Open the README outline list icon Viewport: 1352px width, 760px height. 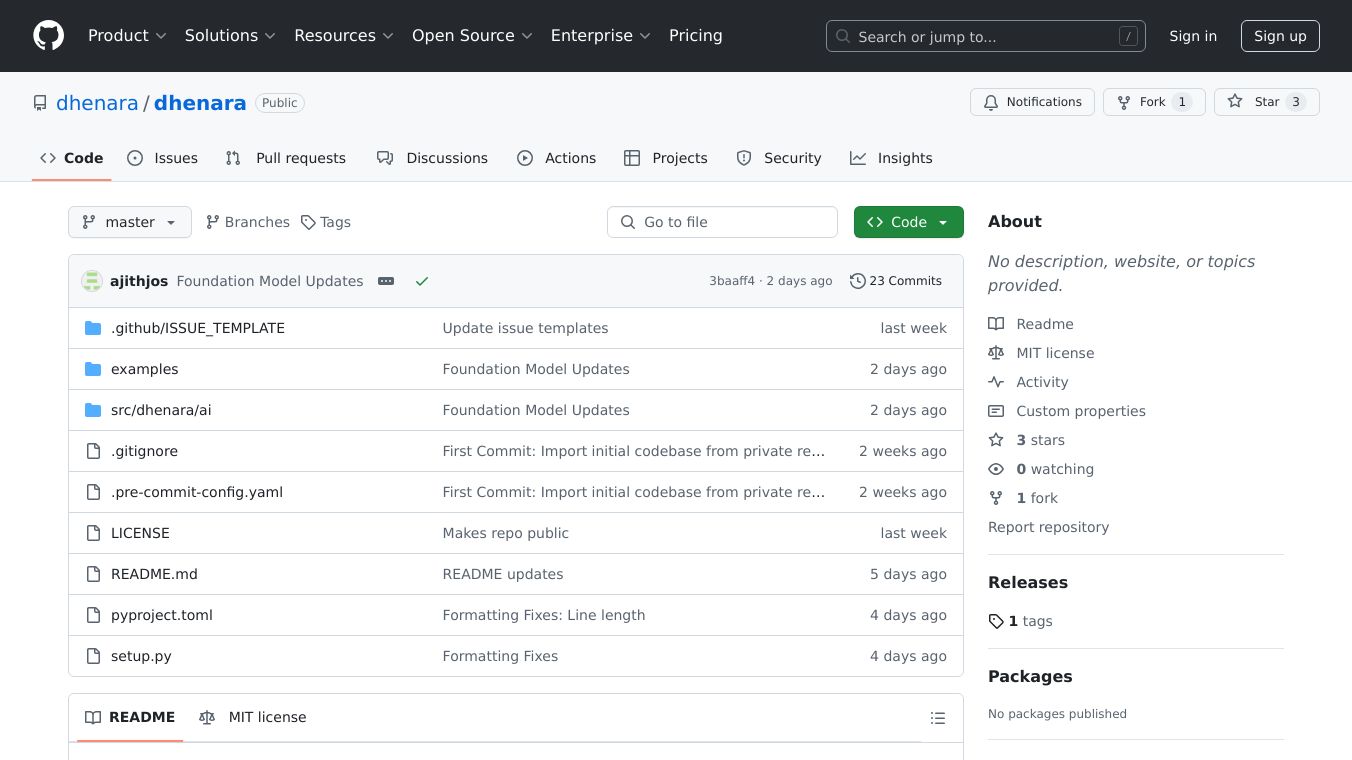(937, 718)
